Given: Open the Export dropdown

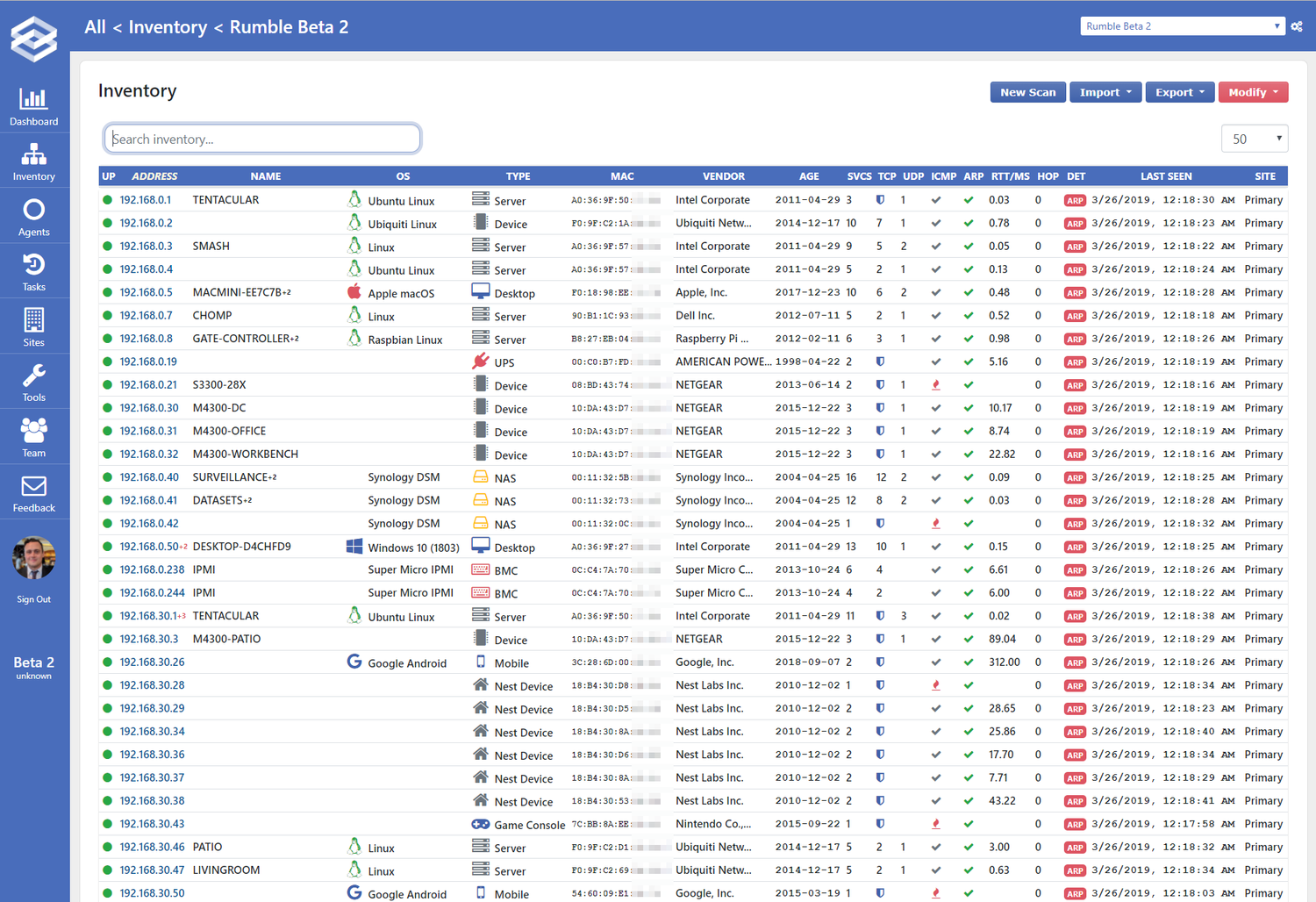Looking at the screenshot, I should click(x=1179, y=91).
